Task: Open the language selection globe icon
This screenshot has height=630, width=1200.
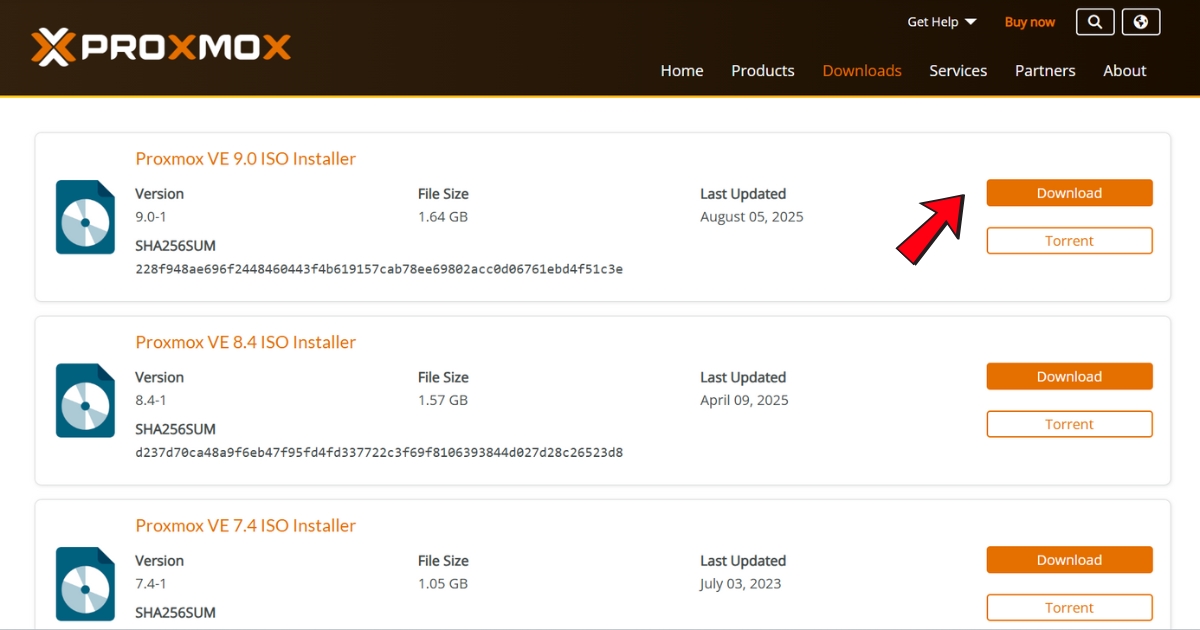Action: [x=1140, y=21]
